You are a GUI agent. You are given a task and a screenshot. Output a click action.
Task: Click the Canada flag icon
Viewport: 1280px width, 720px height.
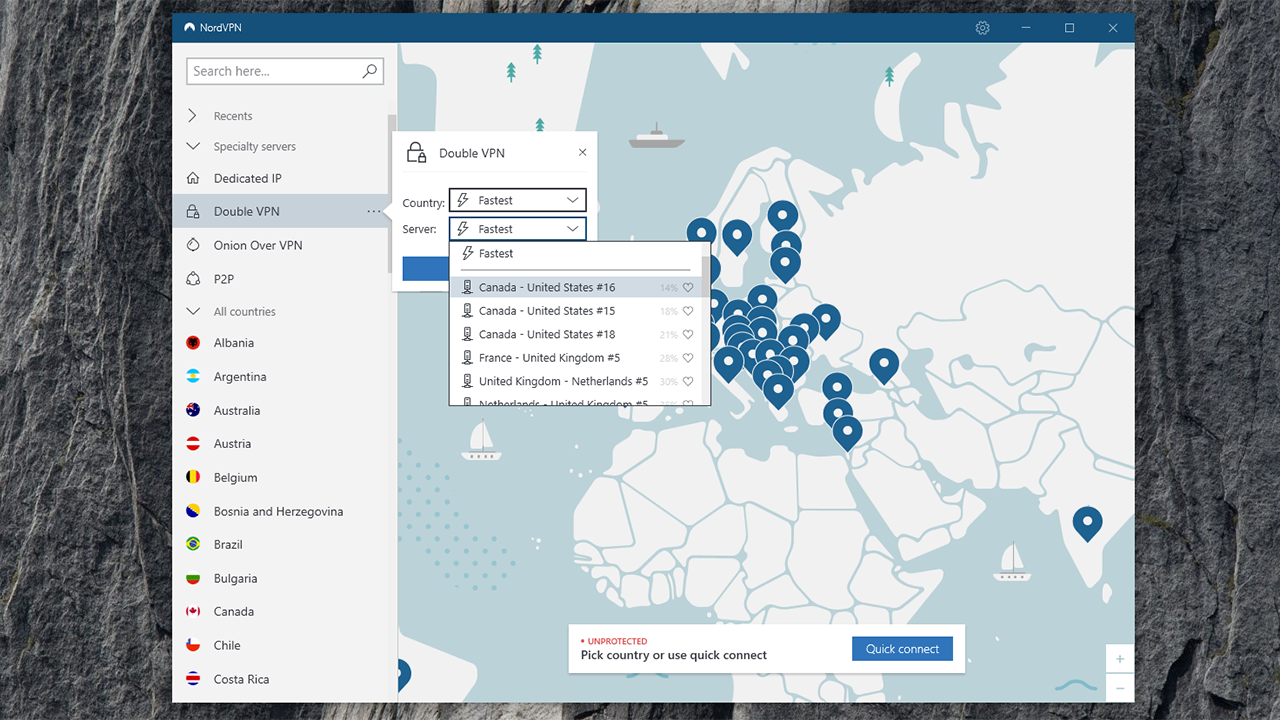[193, 612]
